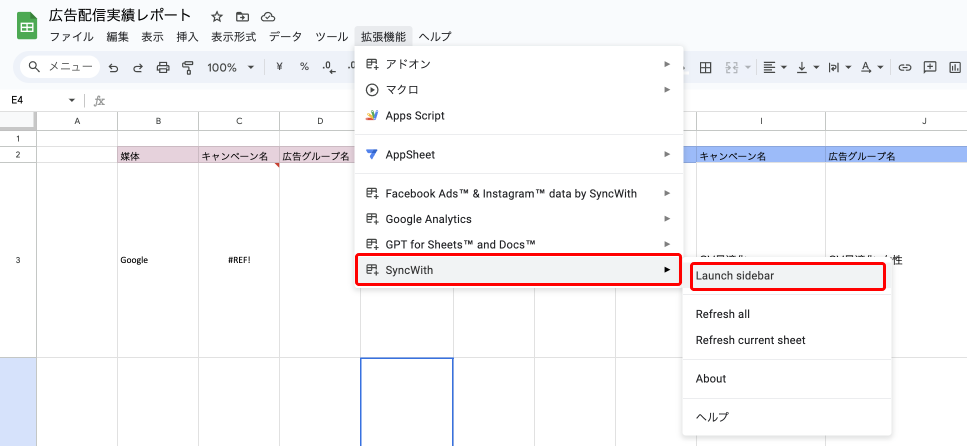Open the ツール menu
This screenshot has width=967, height=446.
click(x=331, y=36)
